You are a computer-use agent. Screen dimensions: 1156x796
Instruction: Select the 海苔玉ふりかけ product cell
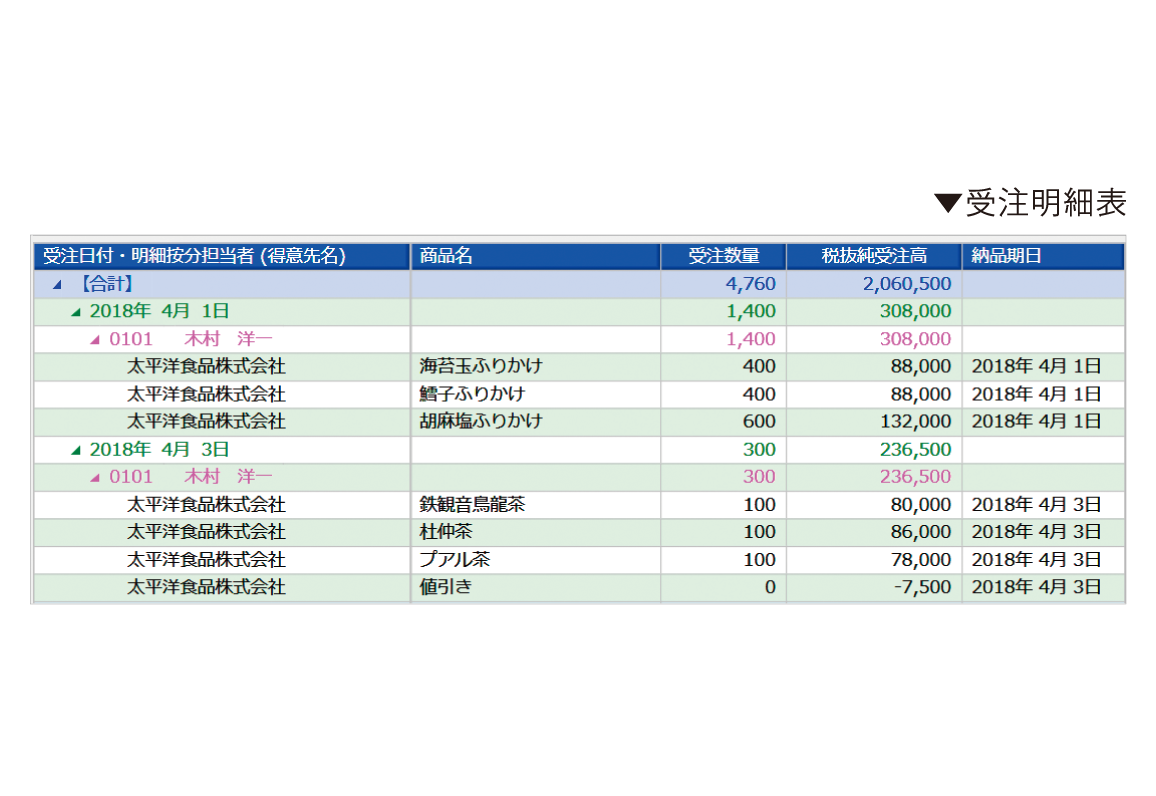[535, 366]
